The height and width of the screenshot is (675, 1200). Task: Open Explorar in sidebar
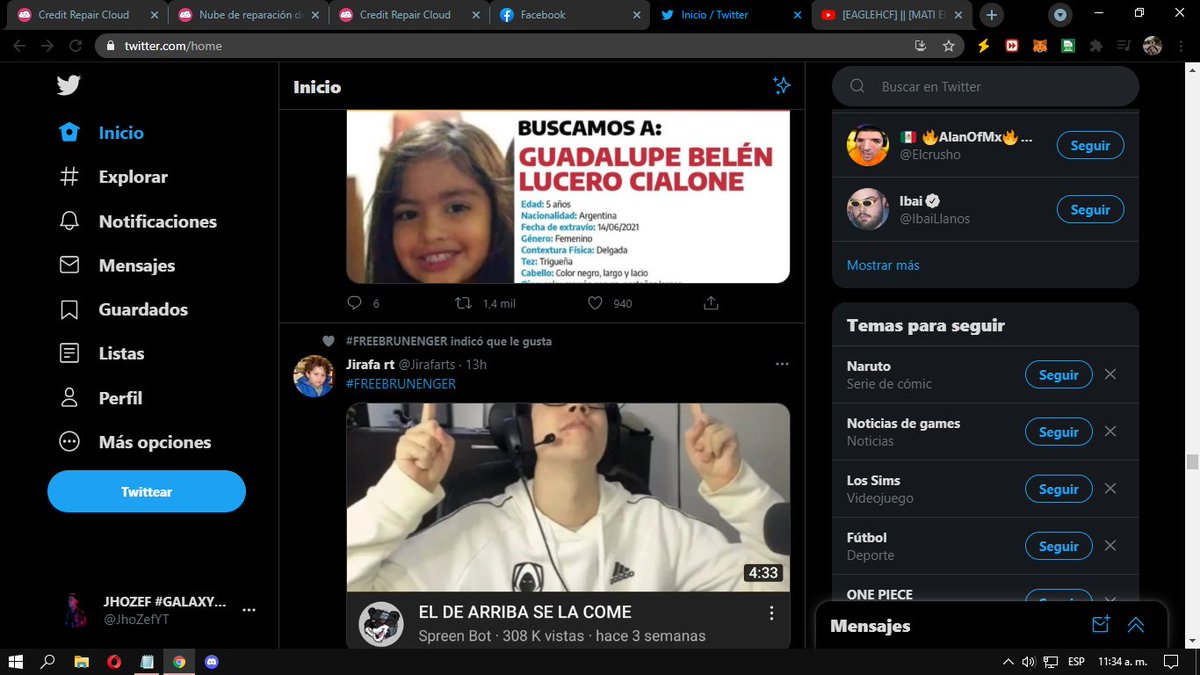pyautogui.click(x=113, y=177)
